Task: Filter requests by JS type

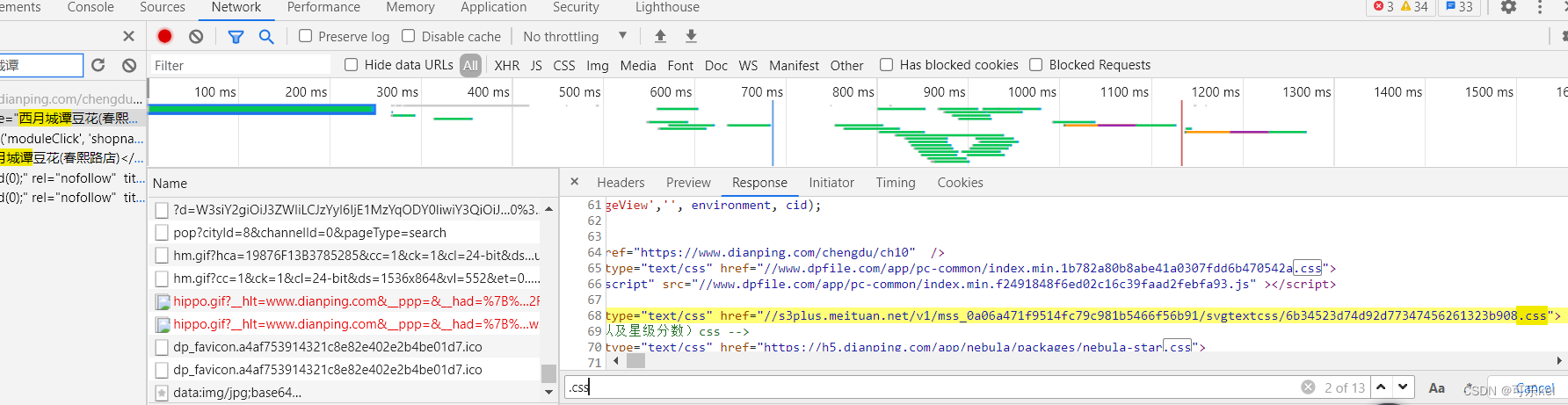Action: coord(536,65)
